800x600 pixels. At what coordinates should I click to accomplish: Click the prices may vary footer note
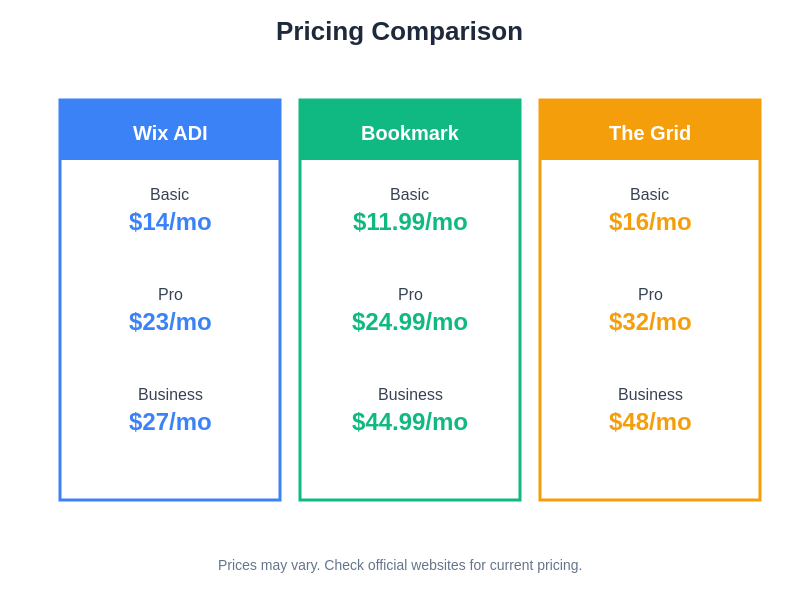coord(400,565)
